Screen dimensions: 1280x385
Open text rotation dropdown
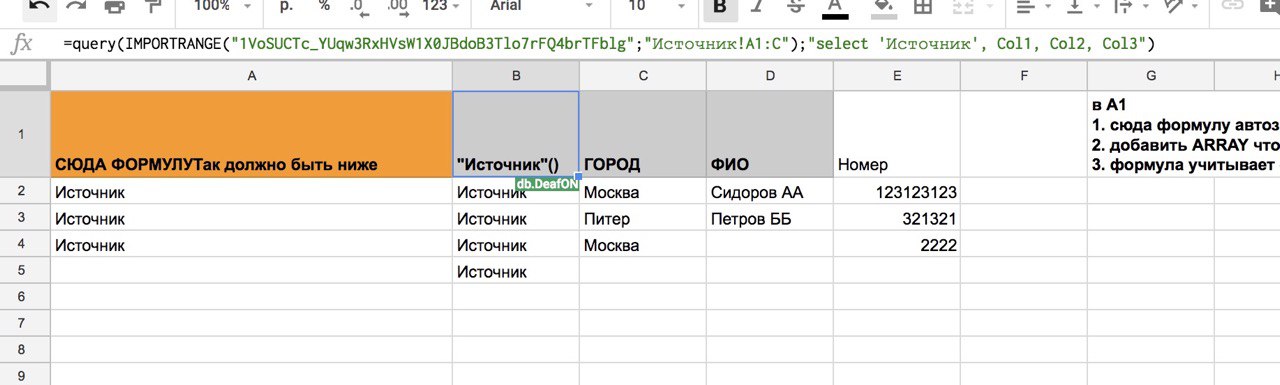(x=1181, y=6)
